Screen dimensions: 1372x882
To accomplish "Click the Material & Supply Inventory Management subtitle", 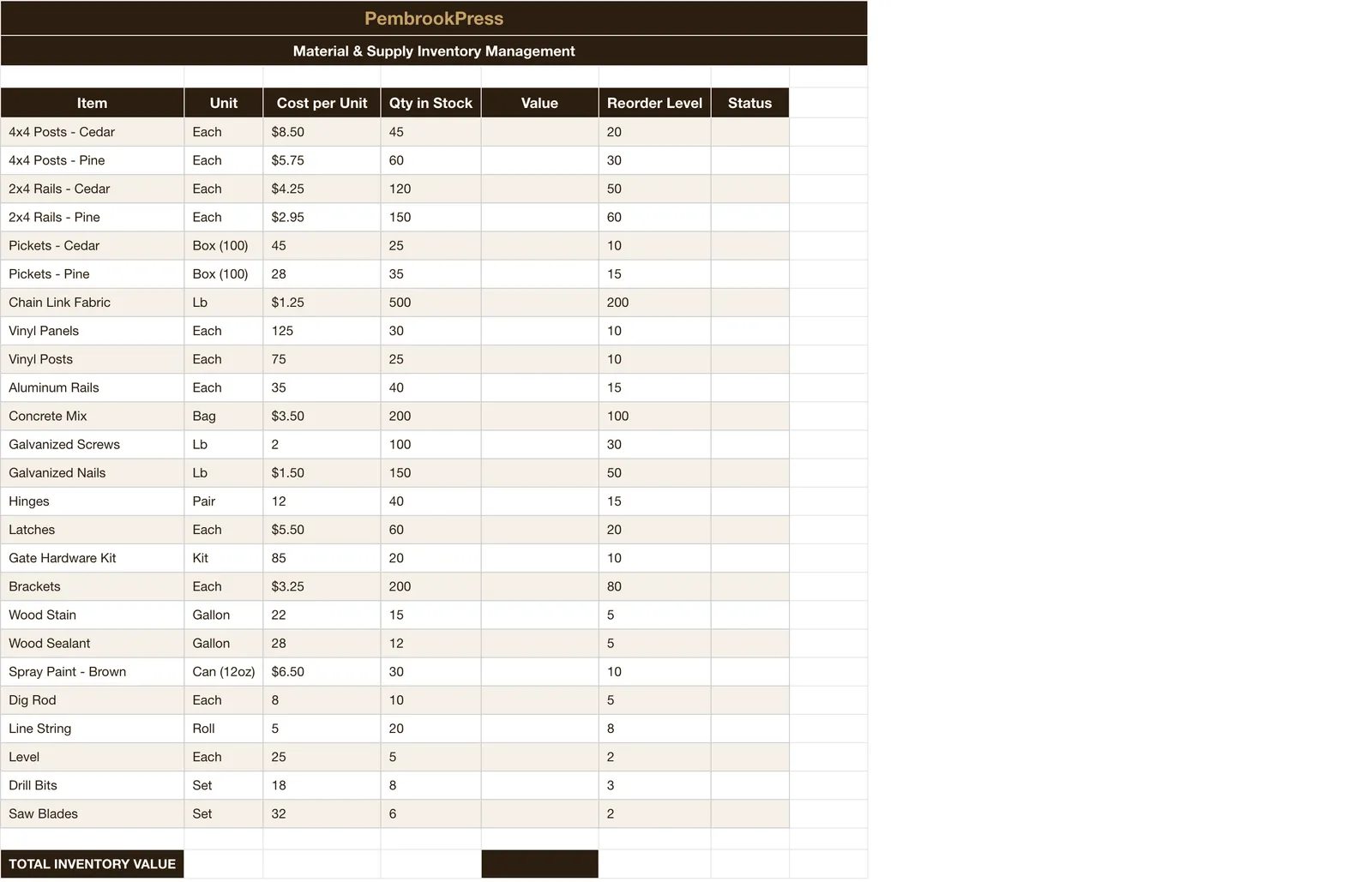I will point(434,51).
